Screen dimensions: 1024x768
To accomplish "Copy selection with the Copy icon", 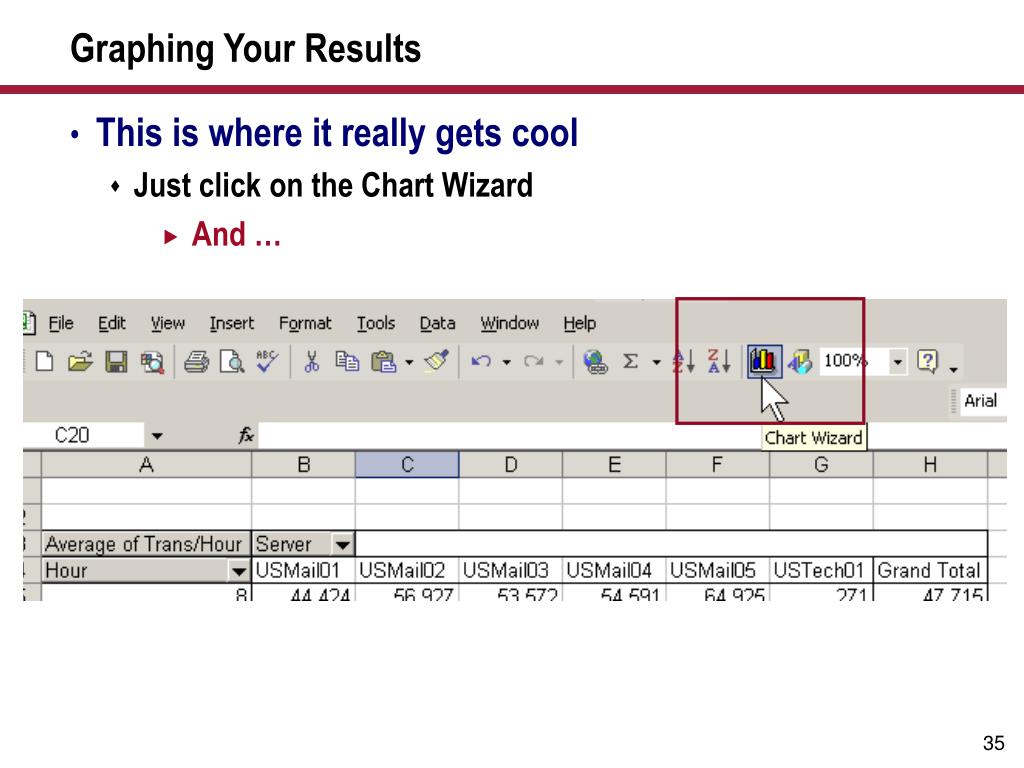I will [347, 361].
